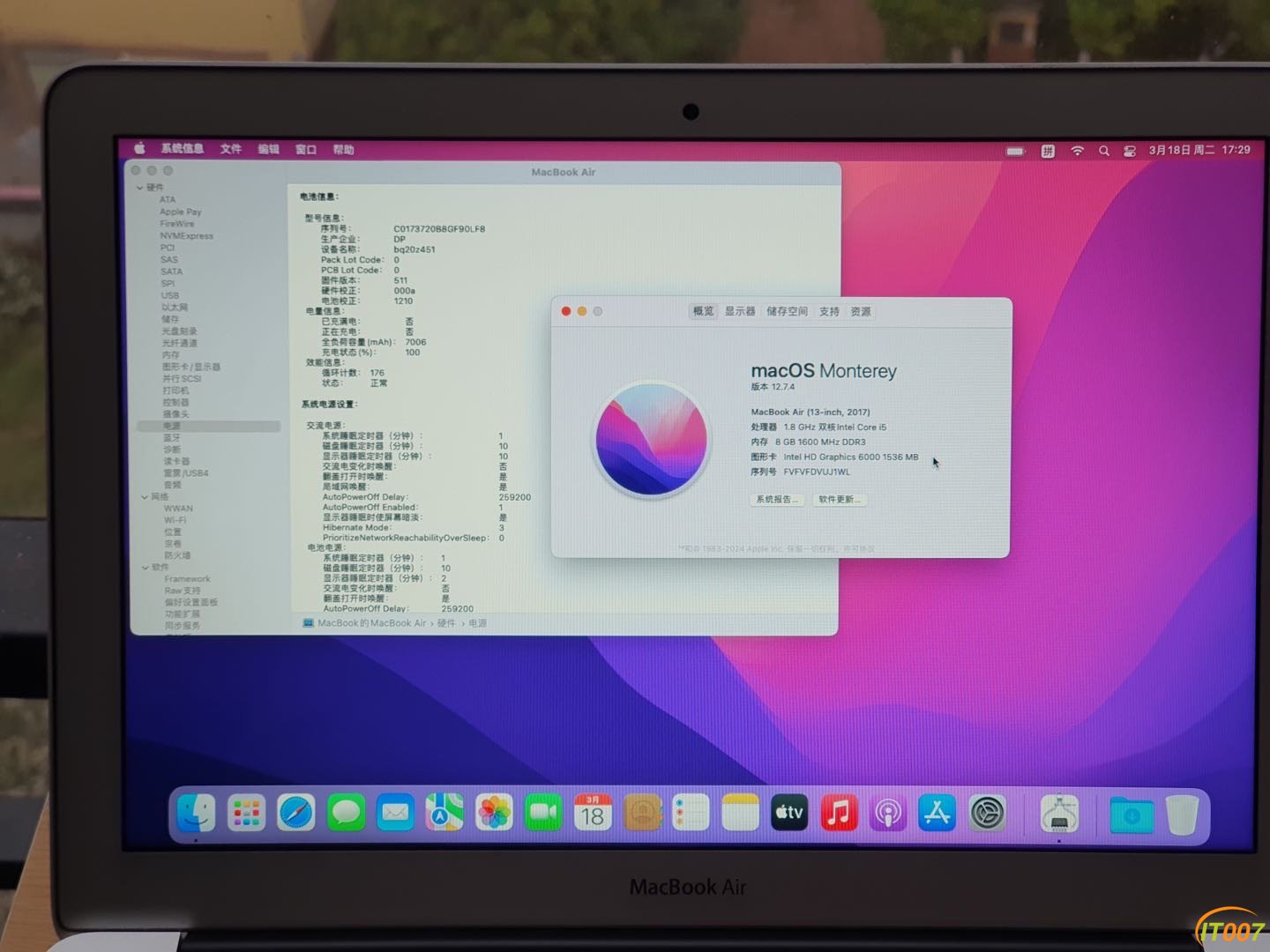This screenshot has height=952, width=1270.
Task: Open App Store from the Dock
Action: tap(938, 813)
